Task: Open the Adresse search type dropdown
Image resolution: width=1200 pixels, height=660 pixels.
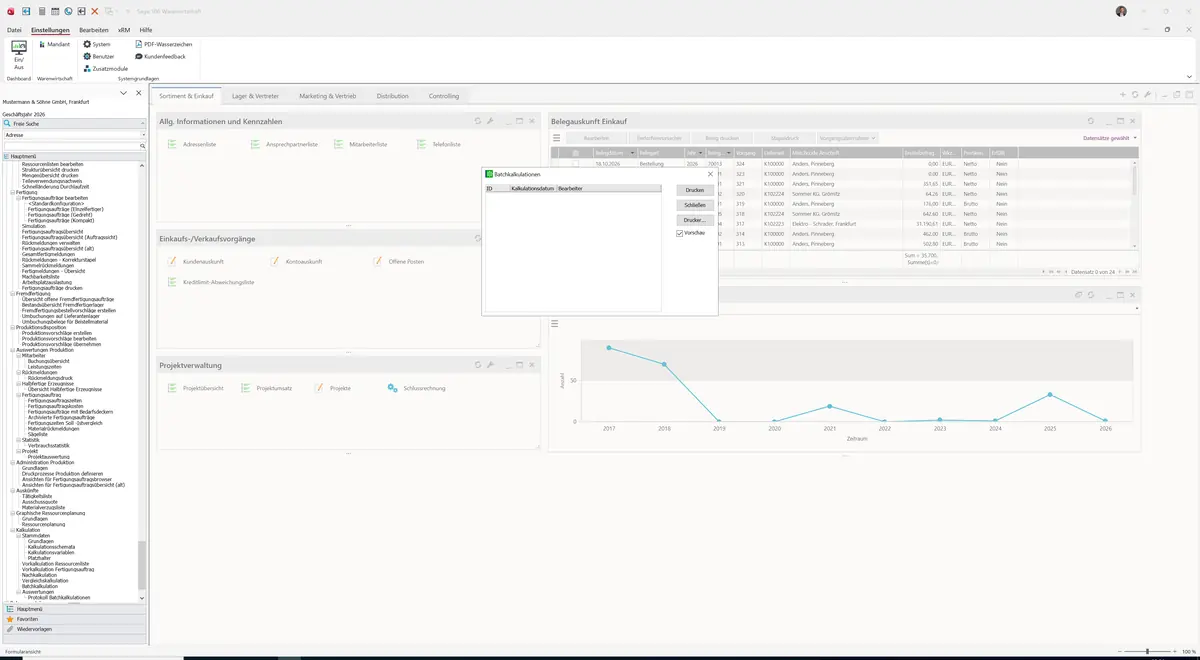Action: (143, 135)
